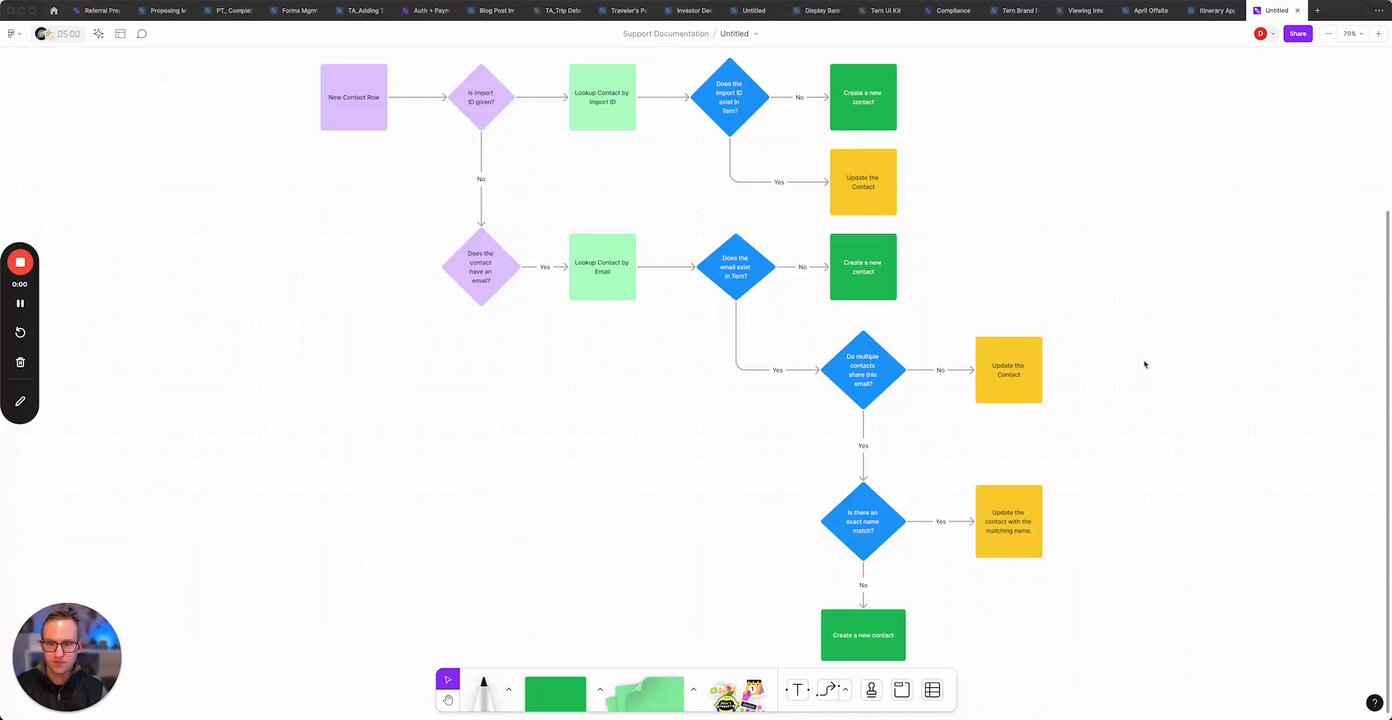Open the stickers and widgets tray

tap(737, 694)
